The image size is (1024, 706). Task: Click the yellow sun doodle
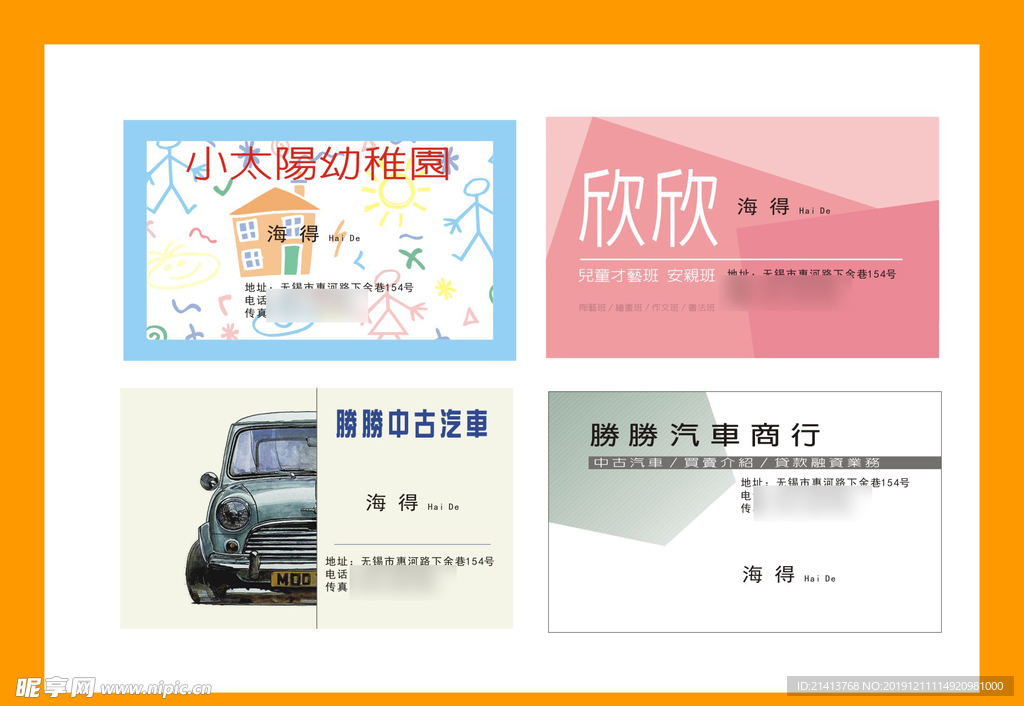[x=395, y=197]
